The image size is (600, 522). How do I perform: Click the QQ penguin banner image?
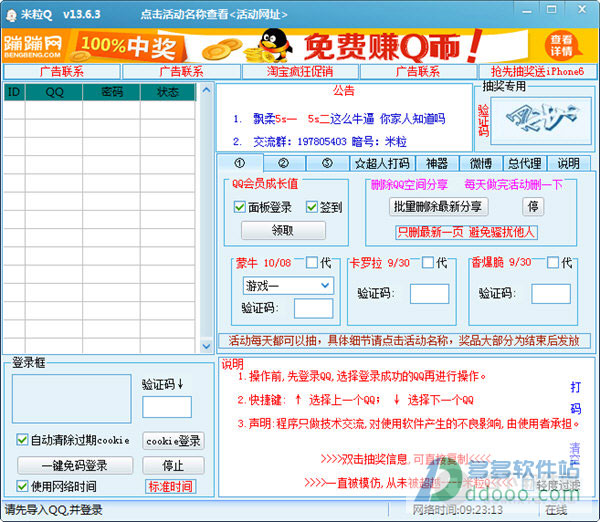(274, 45)
